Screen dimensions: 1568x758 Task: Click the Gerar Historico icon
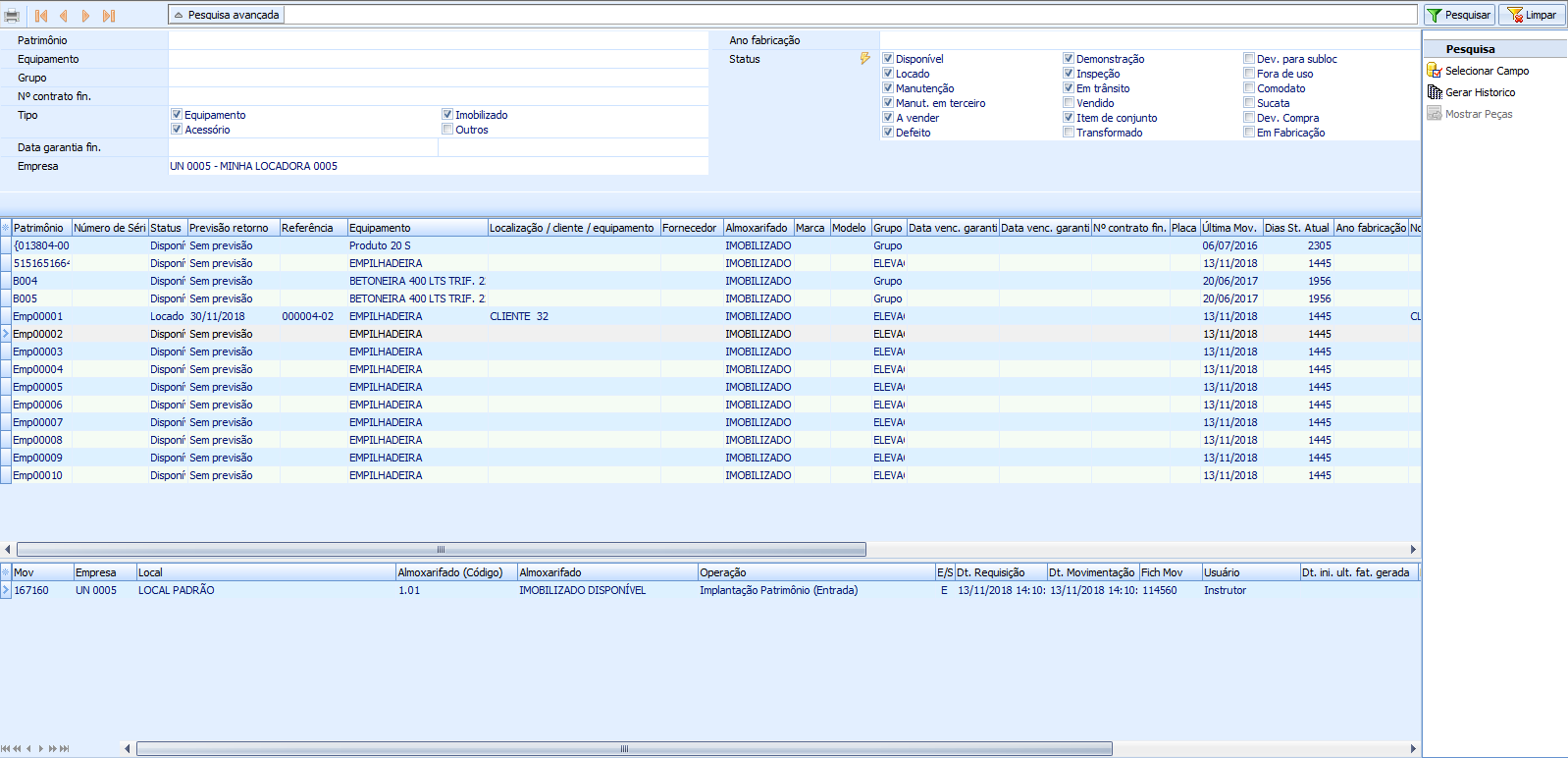click(1434, 92)
